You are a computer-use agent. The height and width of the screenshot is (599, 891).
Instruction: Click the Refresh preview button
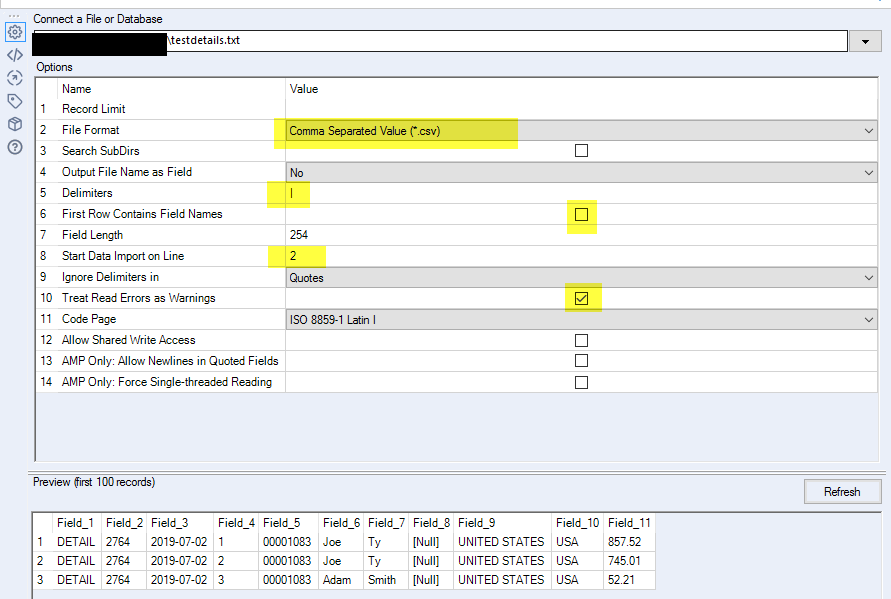click(x=842, y=492)
